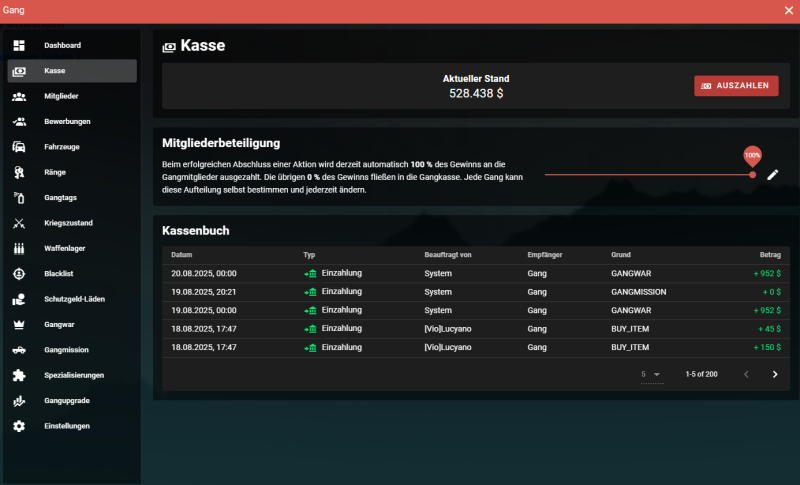Go to the Gangwar section

(72, 324)
